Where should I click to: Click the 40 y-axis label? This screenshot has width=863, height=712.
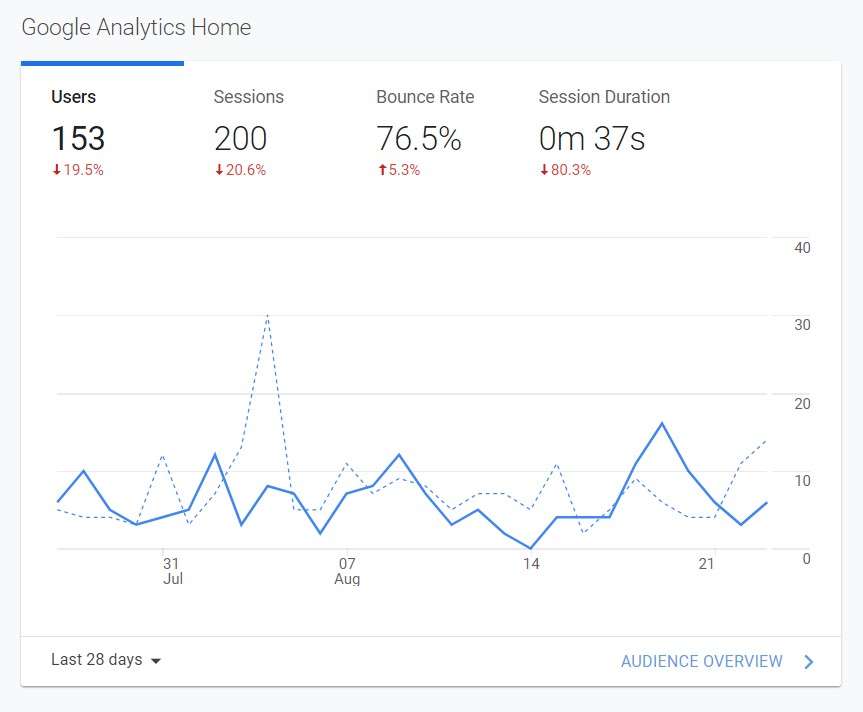[x=802, y=248]
